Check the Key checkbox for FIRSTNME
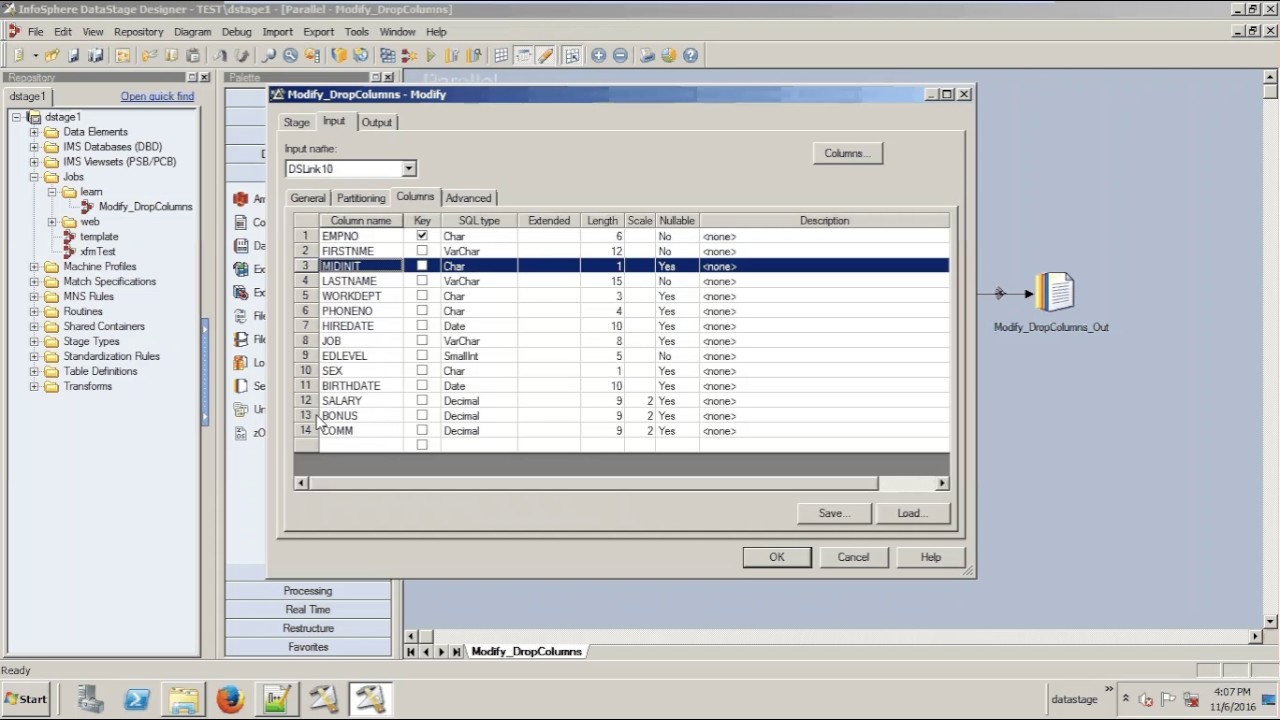 [422, 251]
